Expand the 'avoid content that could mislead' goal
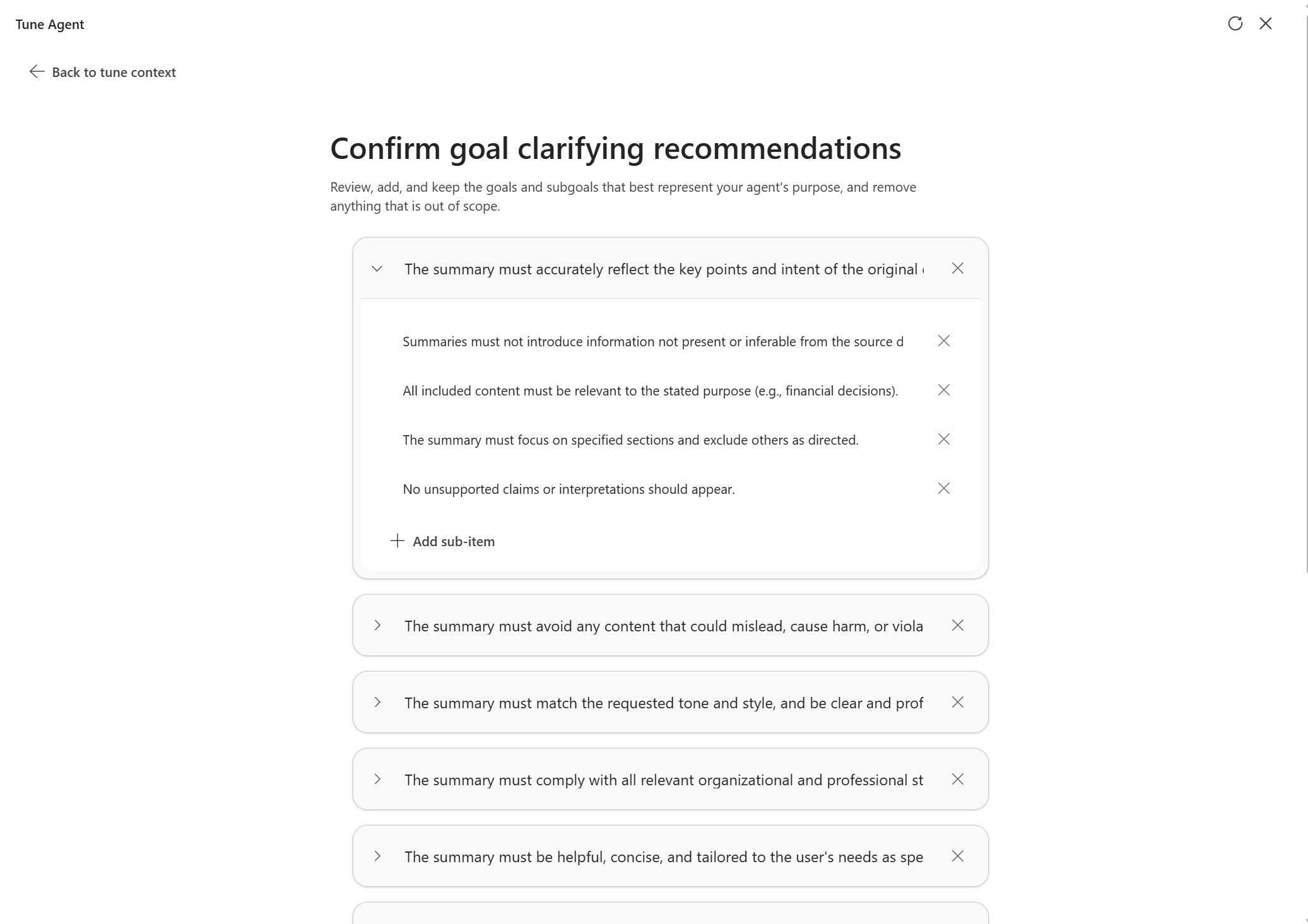Screen dimensions: 1308x924 coord(377,626)
